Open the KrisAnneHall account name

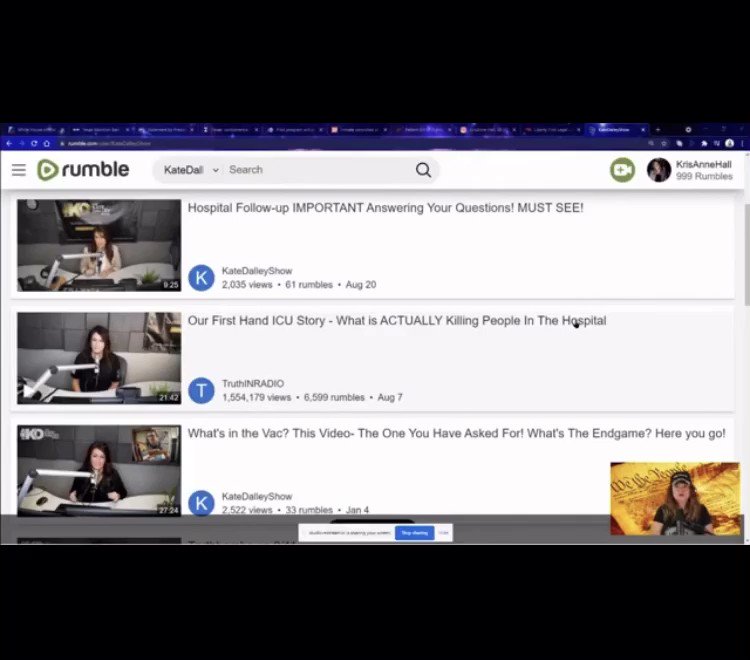(x=704, y=164)
